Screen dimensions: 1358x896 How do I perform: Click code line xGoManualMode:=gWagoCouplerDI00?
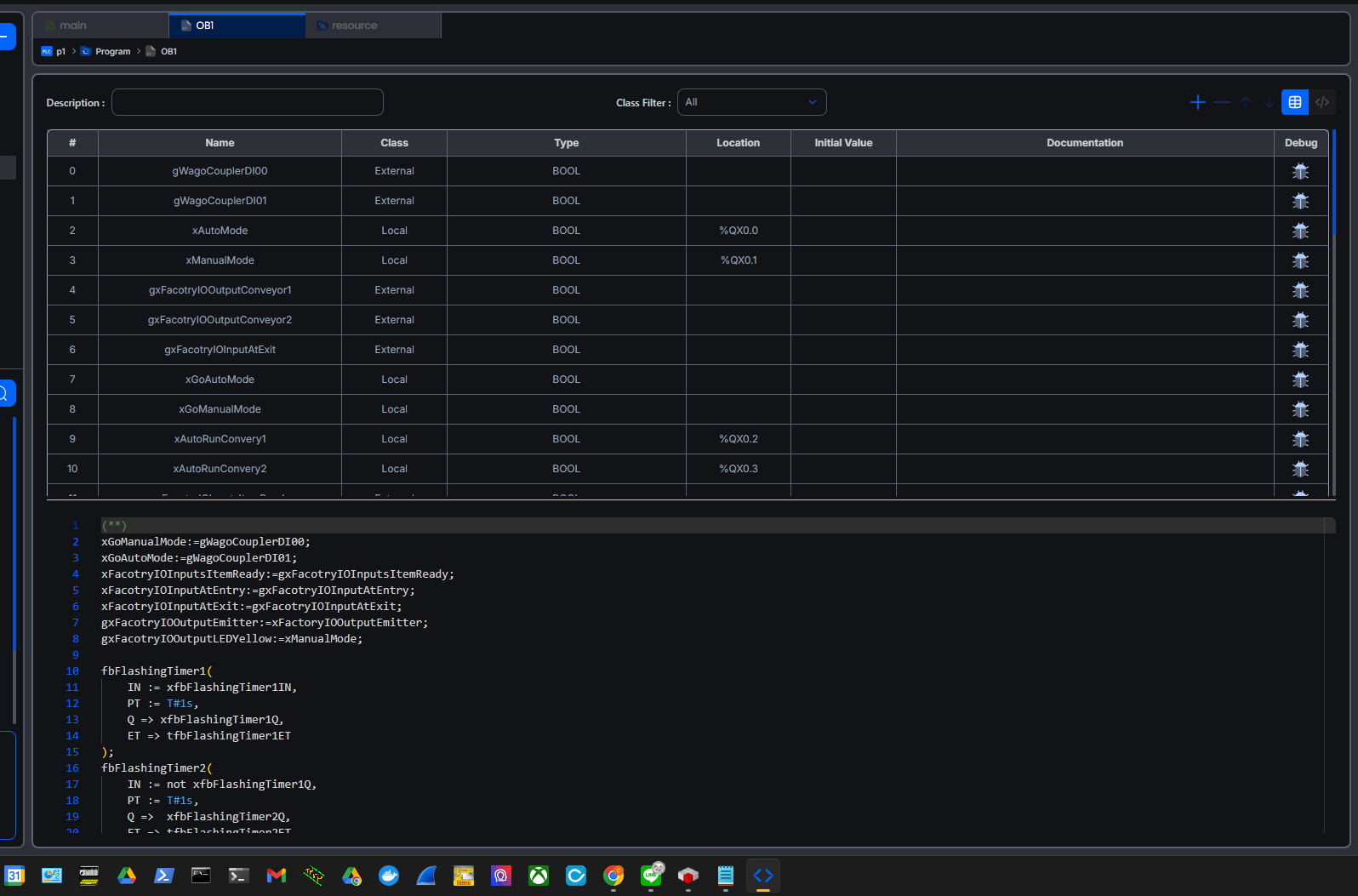[x=206, y=542]
